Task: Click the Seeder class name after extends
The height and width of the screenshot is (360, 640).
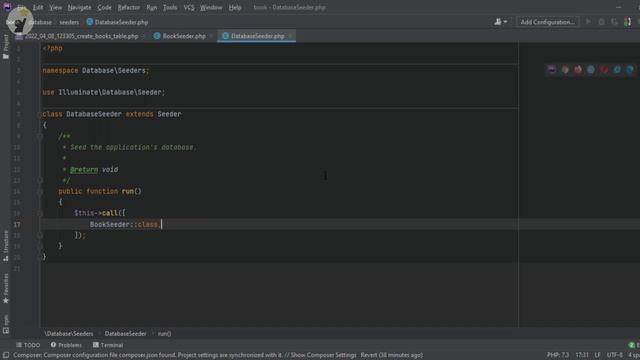Action: [169, 114]
